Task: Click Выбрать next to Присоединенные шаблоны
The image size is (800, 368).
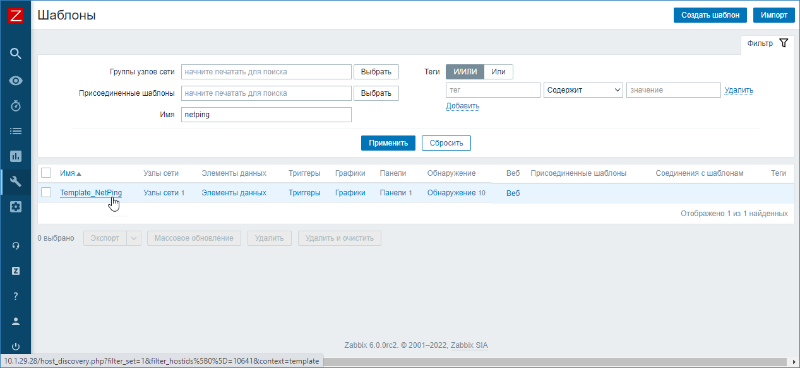Action: click(376, 93)
